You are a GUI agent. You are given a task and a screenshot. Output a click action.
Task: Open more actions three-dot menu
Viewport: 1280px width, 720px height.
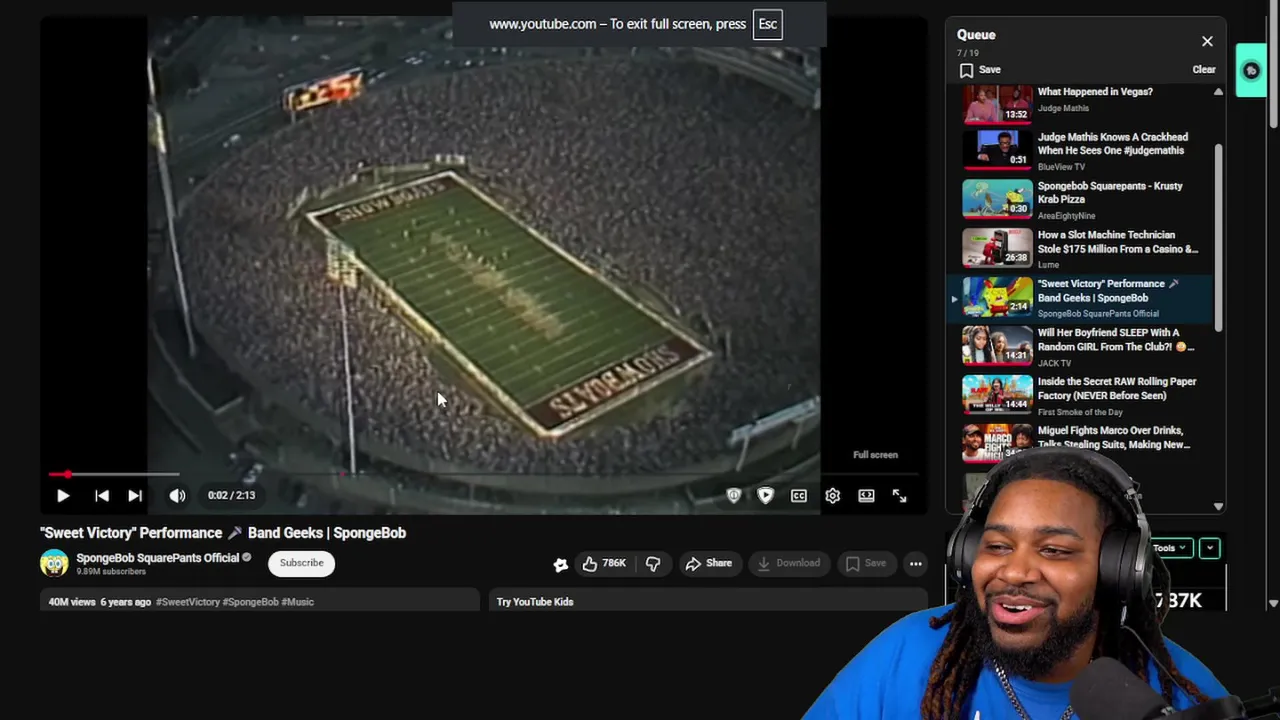(x=915, y=563)
